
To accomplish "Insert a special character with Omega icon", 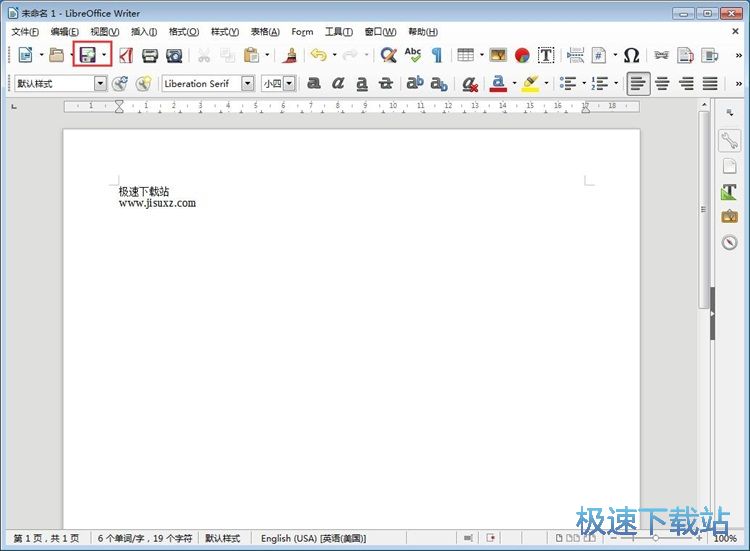I will 631,55.
